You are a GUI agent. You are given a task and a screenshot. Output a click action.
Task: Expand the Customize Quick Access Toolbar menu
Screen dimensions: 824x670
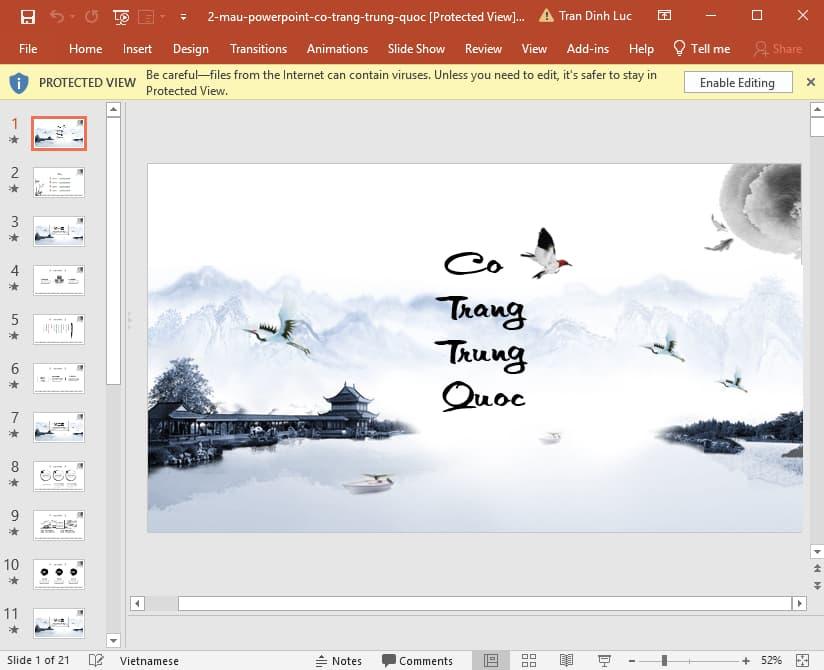point(184,17)
